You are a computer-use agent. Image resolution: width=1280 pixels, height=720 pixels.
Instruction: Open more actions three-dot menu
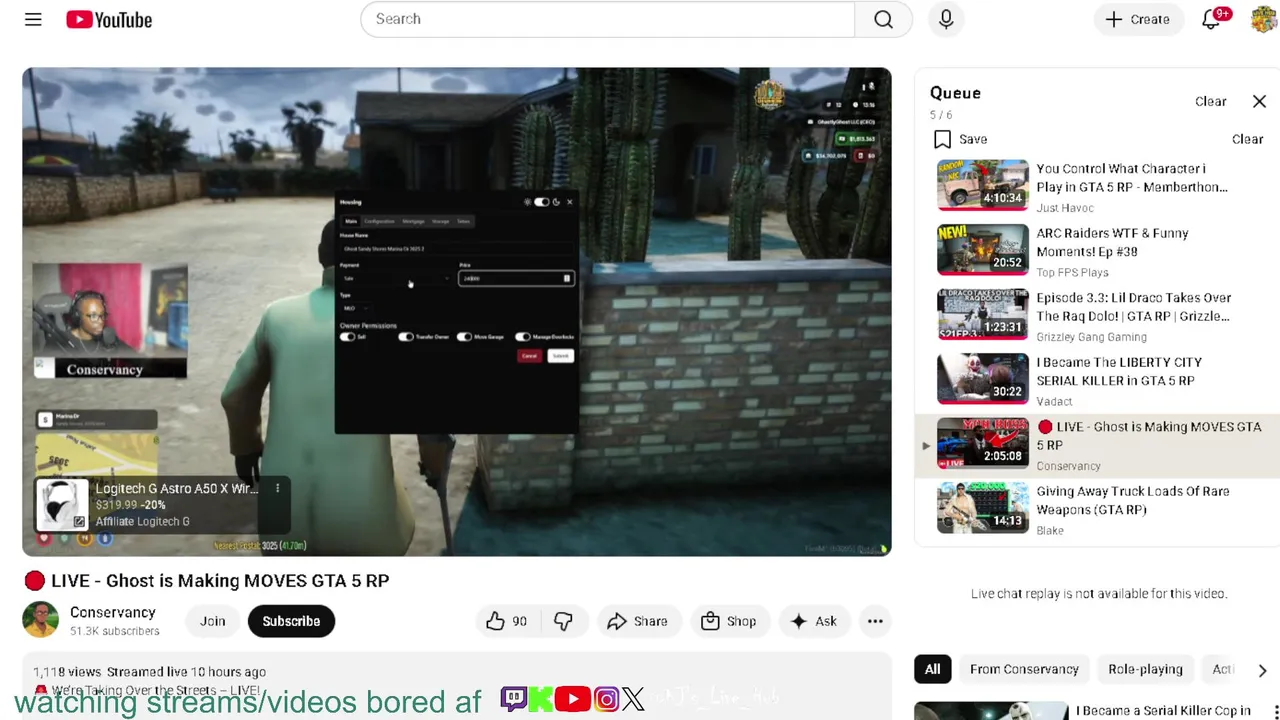tap(875, 621)
